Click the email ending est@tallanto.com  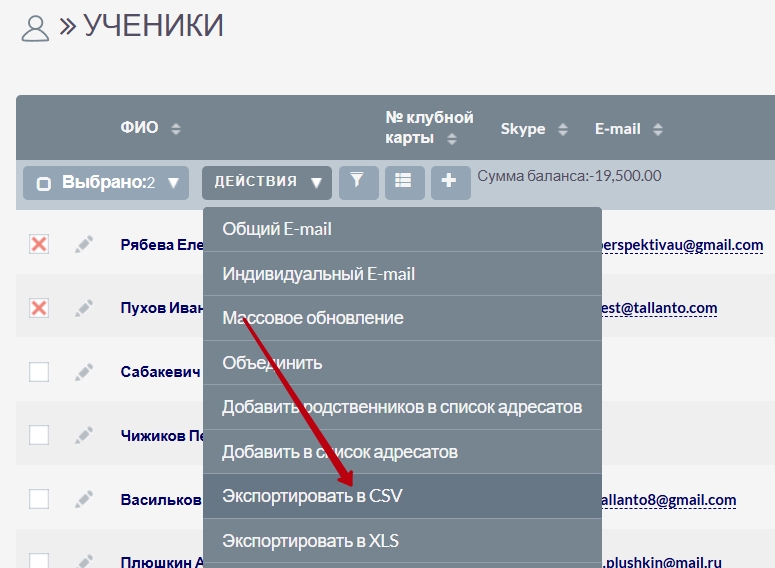tap(659, 308)
